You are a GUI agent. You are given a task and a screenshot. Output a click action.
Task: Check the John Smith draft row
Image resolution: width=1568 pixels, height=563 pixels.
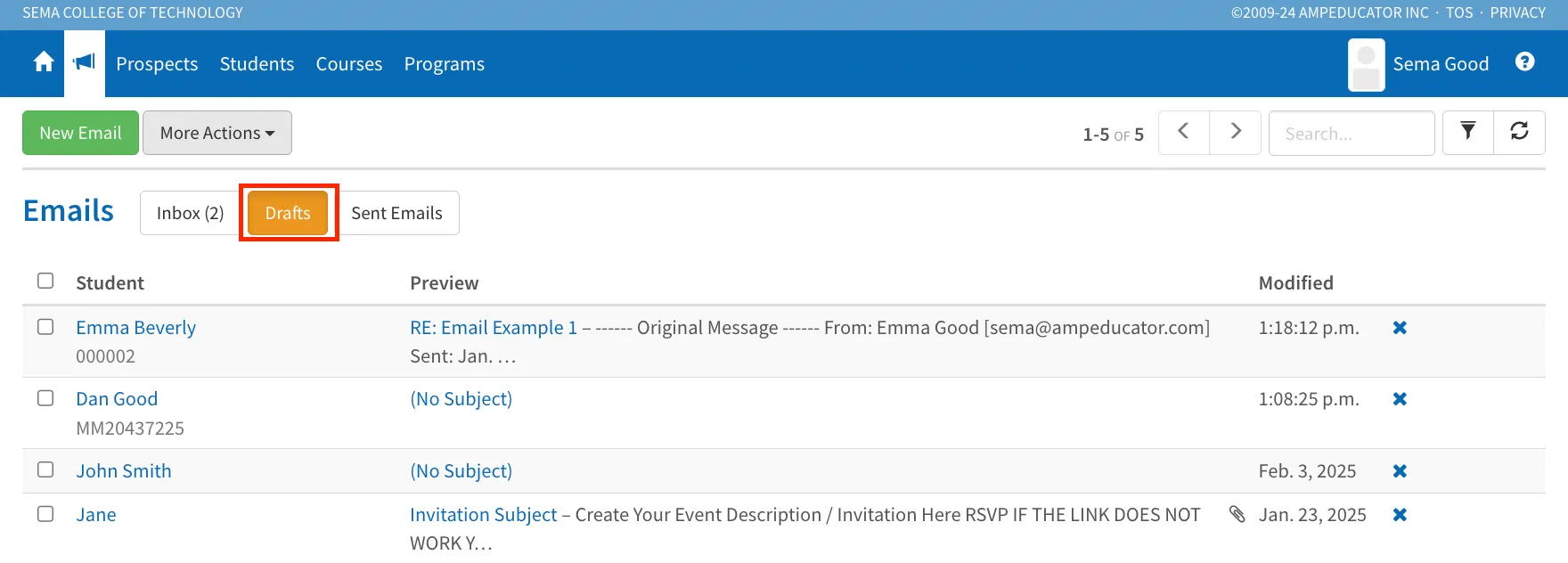coord(45,469)
